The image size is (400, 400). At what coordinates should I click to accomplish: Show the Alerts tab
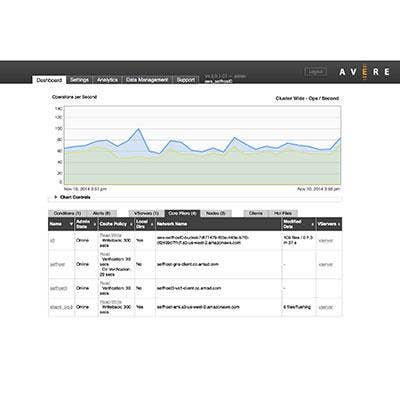tap(102, 213)
